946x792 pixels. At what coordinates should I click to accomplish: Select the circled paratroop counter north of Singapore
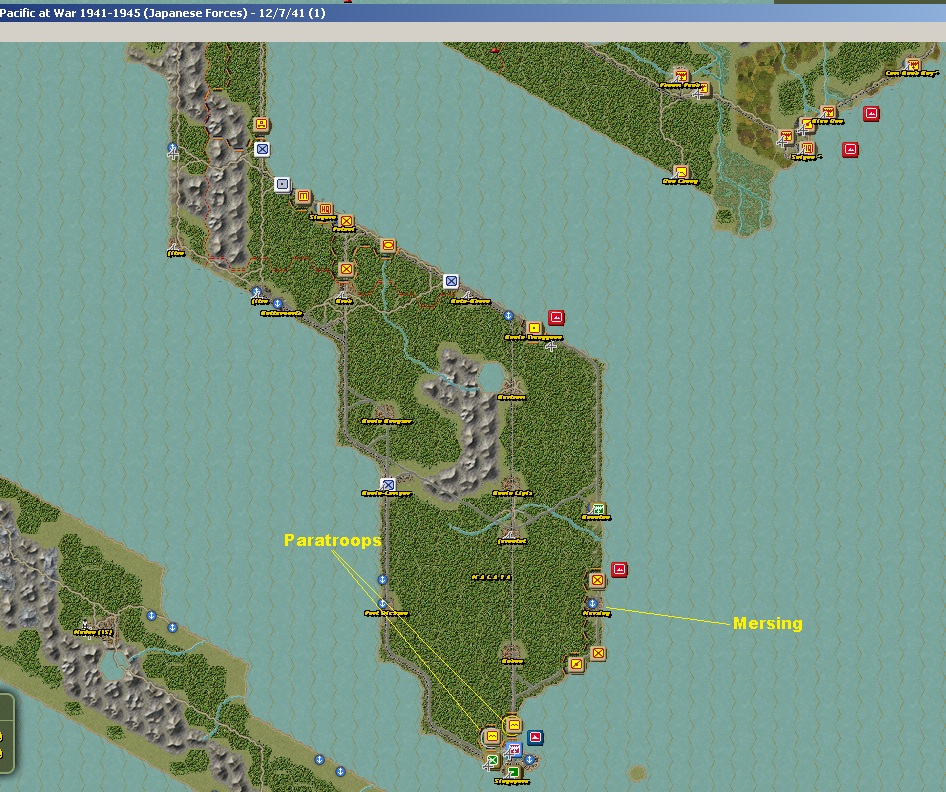coord(513,724)
